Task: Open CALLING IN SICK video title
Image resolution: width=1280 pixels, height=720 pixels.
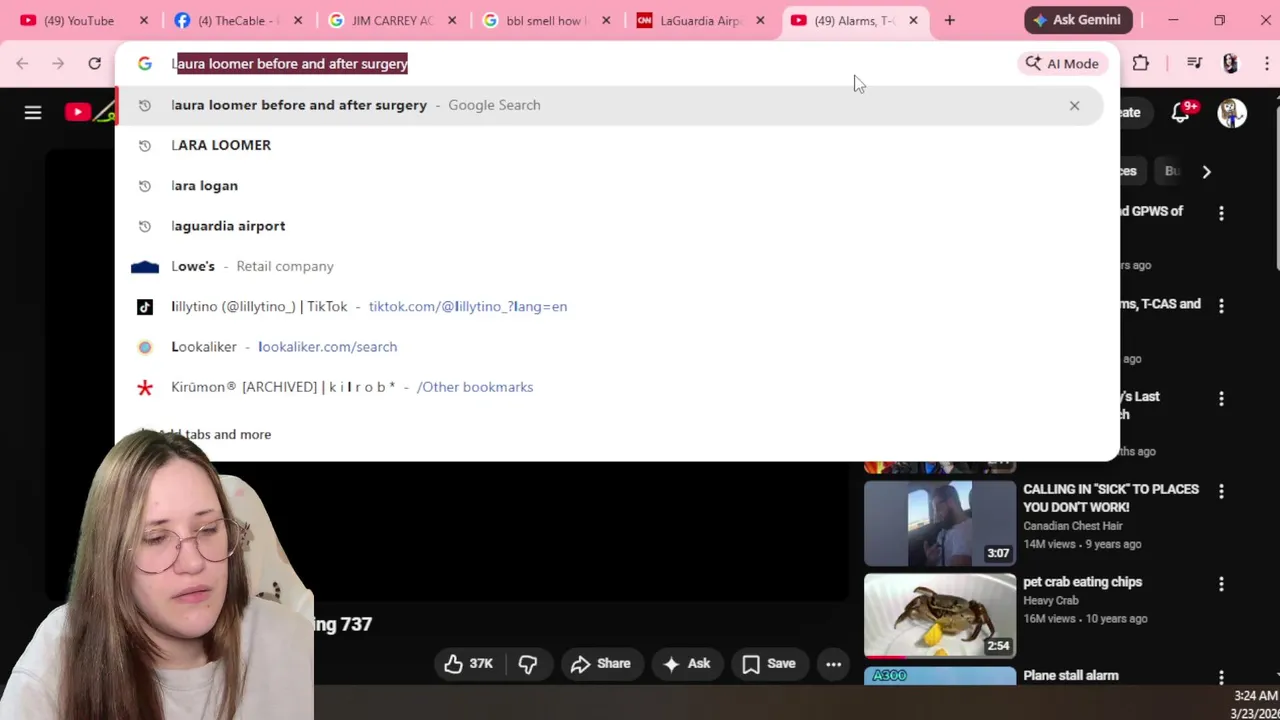Action: click(x=1111, y=498)
